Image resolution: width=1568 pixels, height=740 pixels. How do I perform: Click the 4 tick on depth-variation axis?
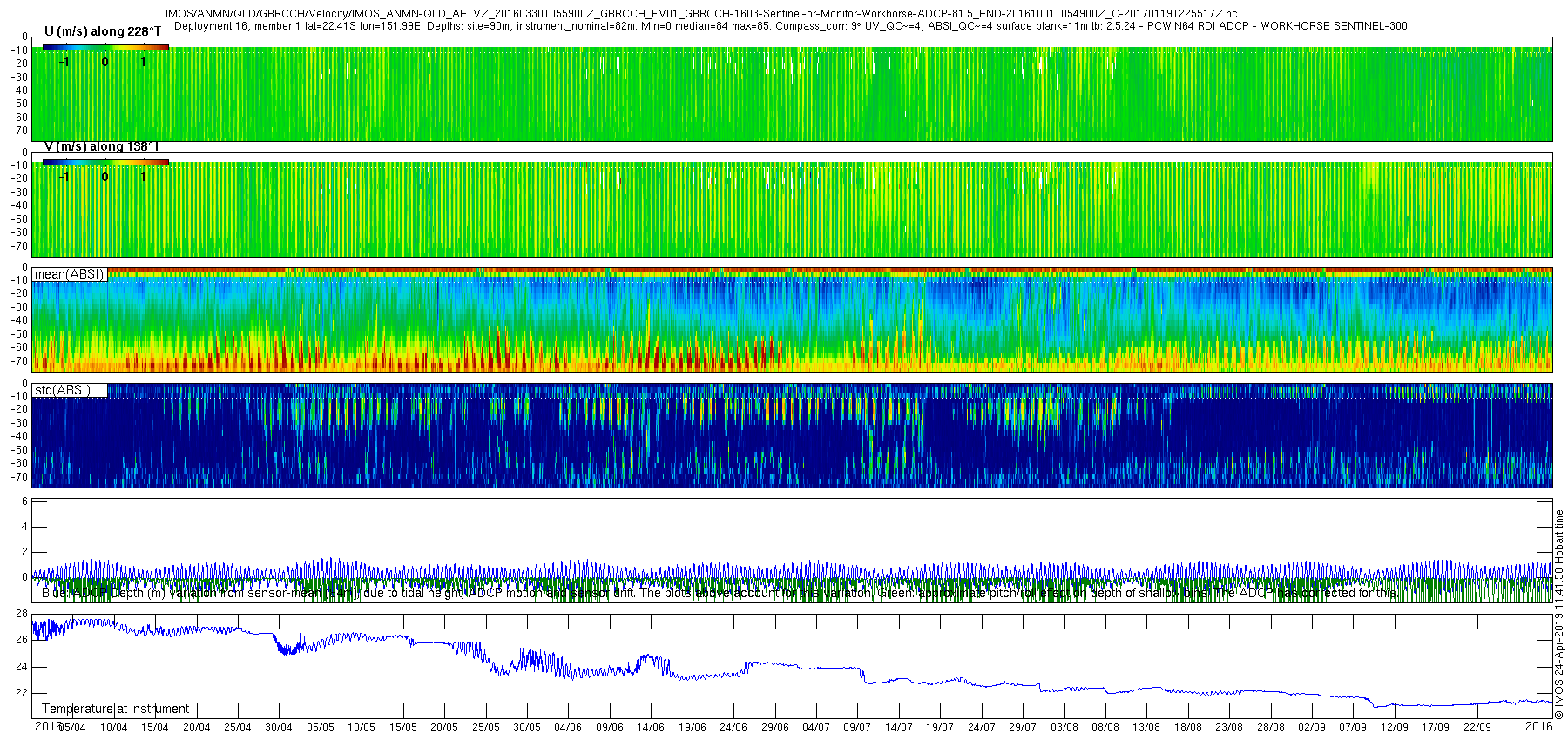point(24,527)
